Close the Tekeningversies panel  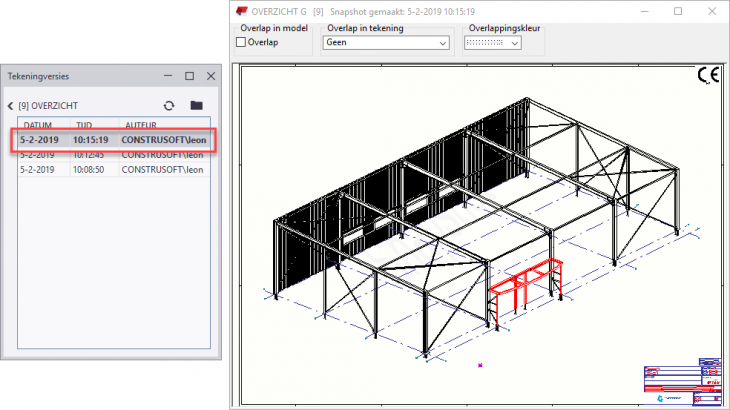pyautogui.click(x=211, y=76)
